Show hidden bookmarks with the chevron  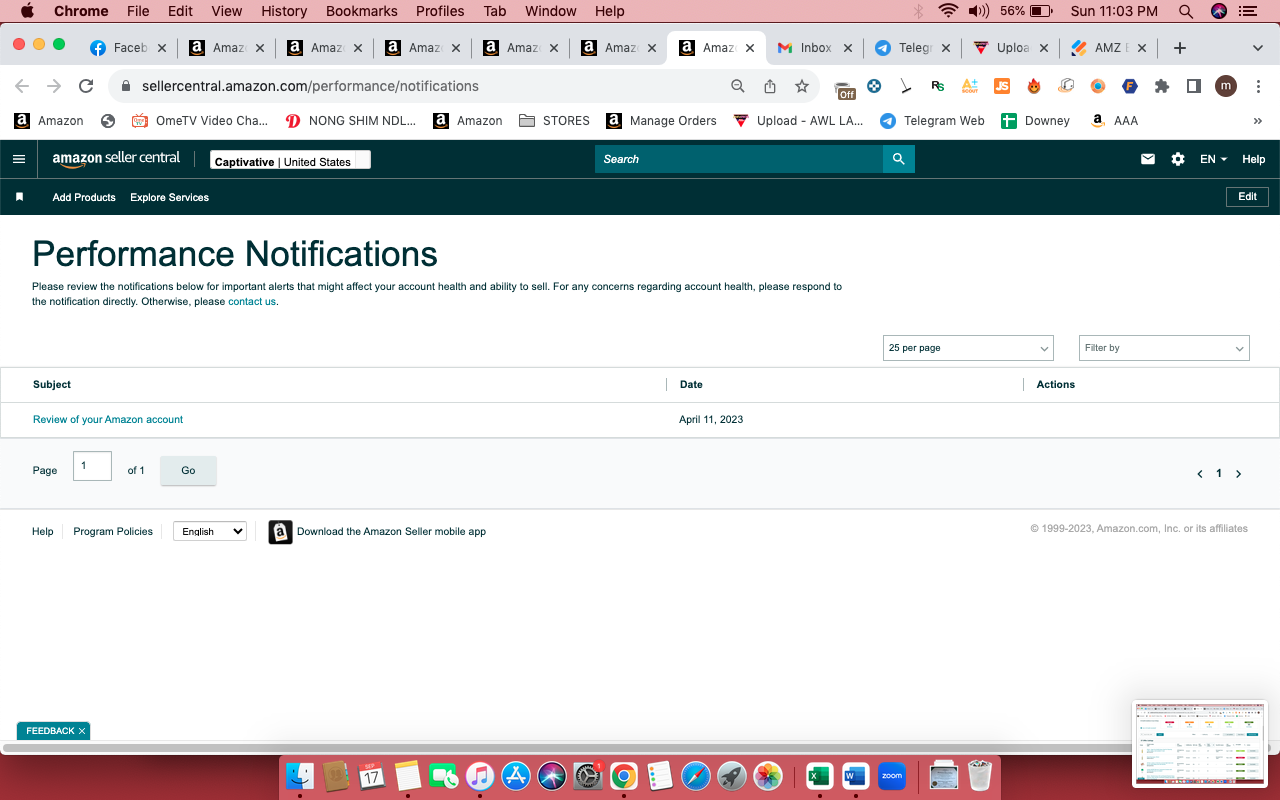[x=1257, y=121]
